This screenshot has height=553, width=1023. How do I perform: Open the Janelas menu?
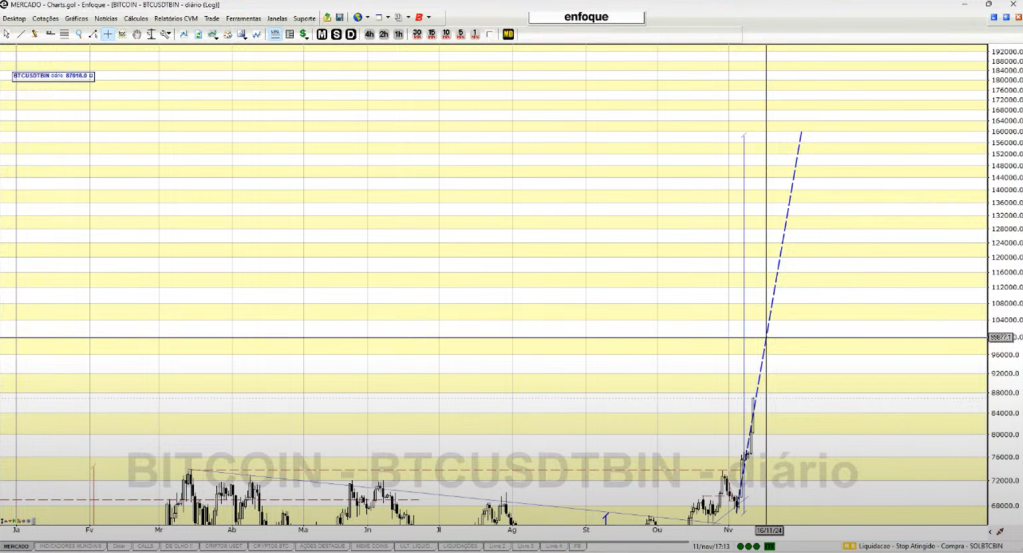(x=277, y=18)
